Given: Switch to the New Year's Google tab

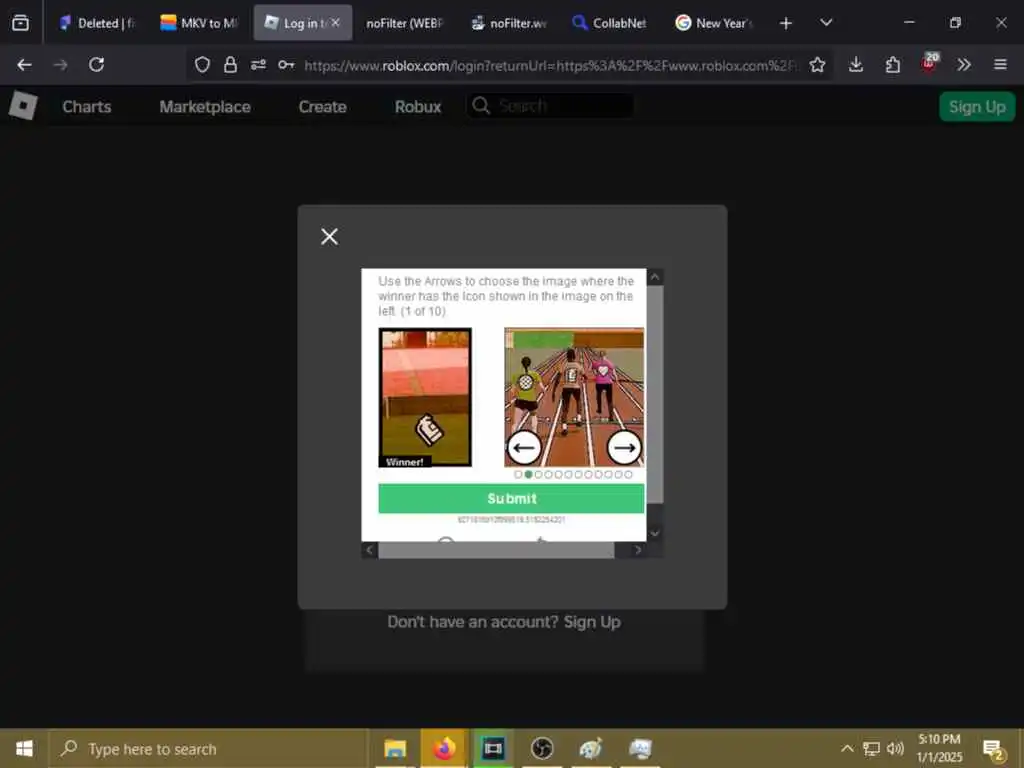Looking at the screenshot, I should point(713,23).
